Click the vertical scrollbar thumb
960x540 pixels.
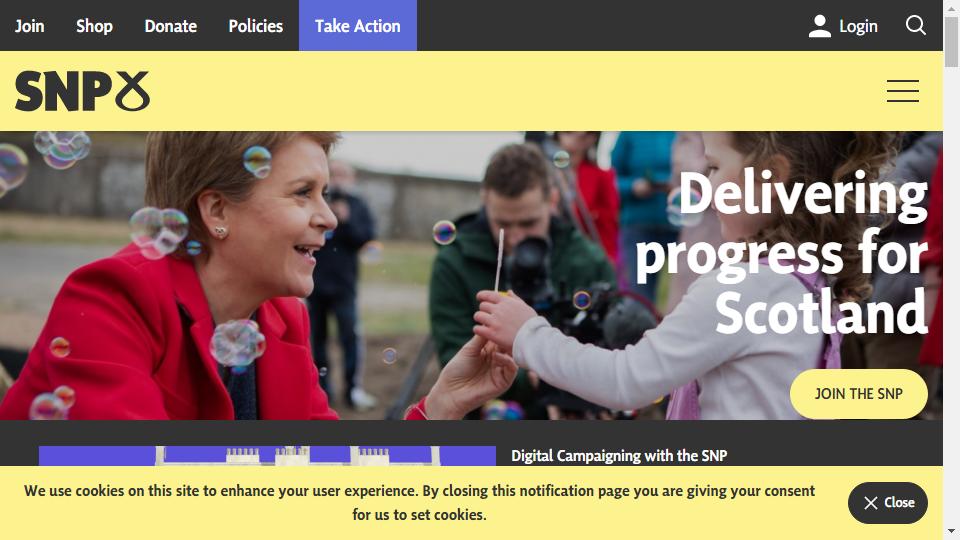951,42
